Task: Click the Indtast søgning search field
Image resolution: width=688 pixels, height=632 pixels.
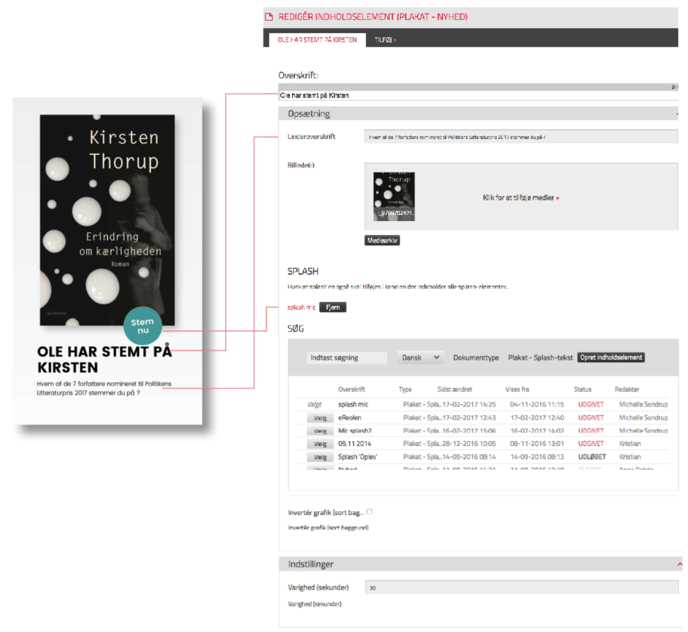Action: [347, 358]
